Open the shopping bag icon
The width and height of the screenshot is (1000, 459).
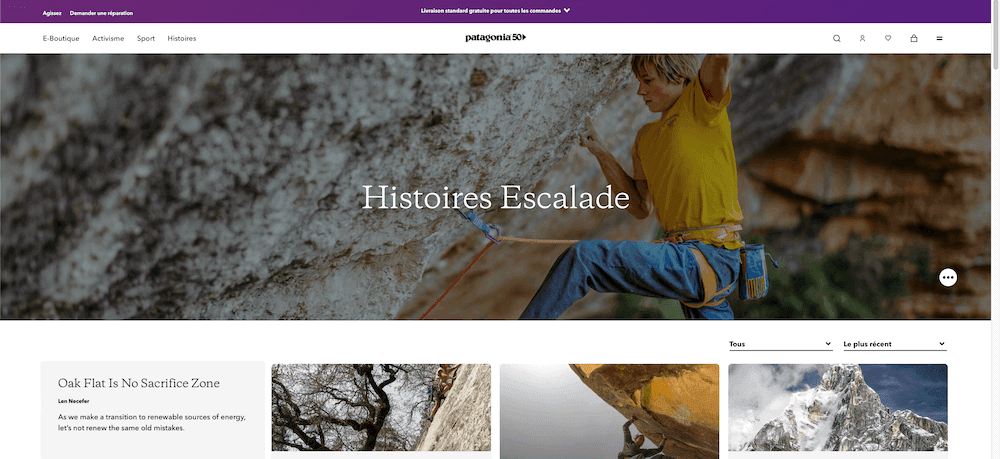tap(913, 38)
